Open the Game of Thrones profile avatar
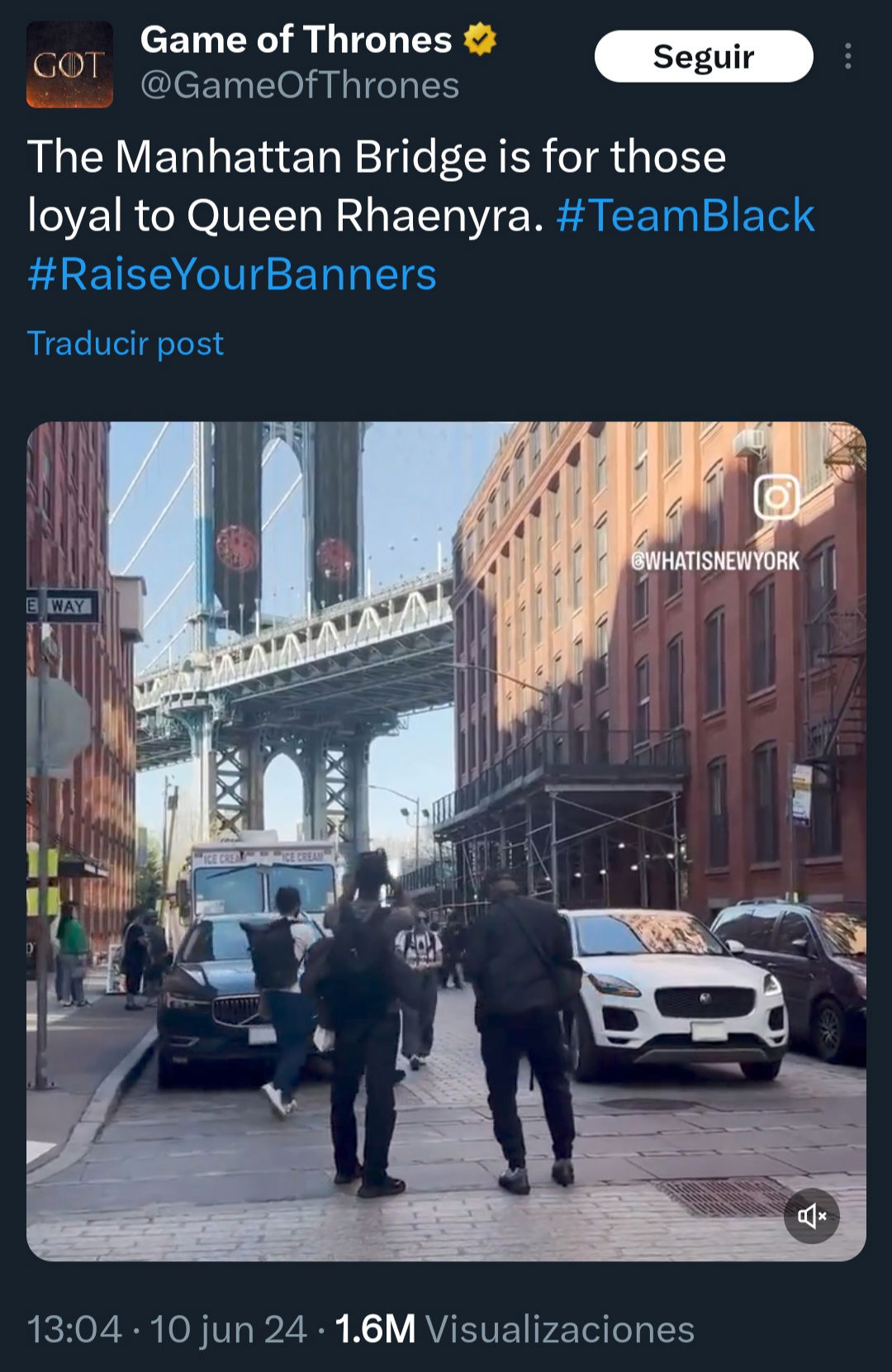 69,64
